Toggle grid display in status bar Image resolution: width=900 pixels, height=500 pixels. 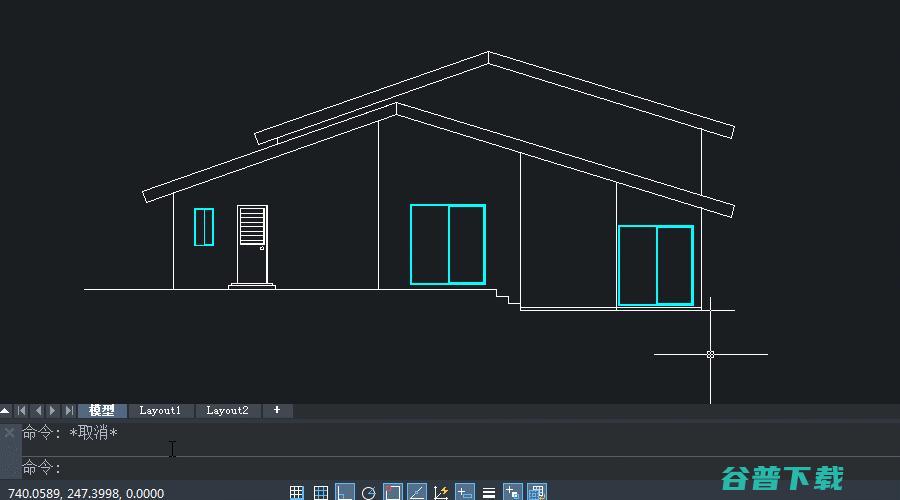click(x=321, y=493)
